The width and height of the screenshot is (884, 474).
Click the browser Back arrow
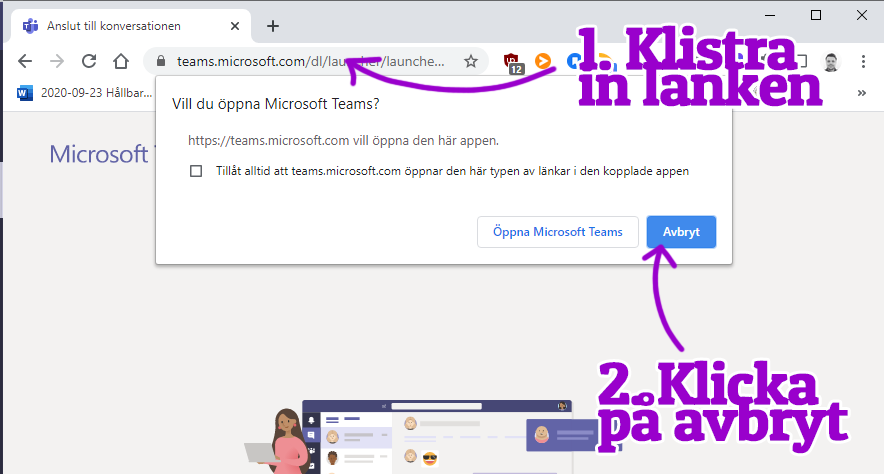point(25,61)
